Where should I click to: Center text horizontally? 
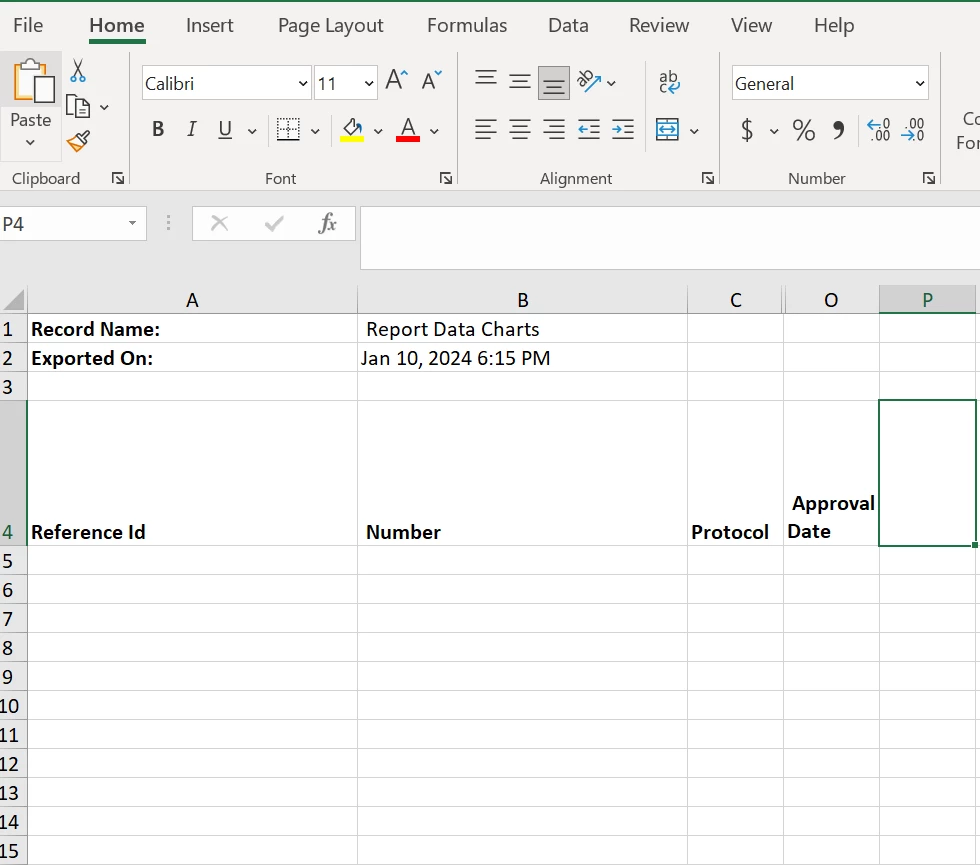click(520, 129)
